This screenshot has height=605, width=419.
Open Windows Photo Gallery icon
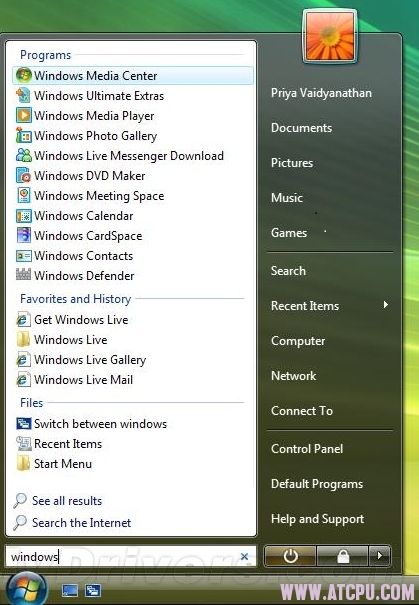[x=24, y=135]
